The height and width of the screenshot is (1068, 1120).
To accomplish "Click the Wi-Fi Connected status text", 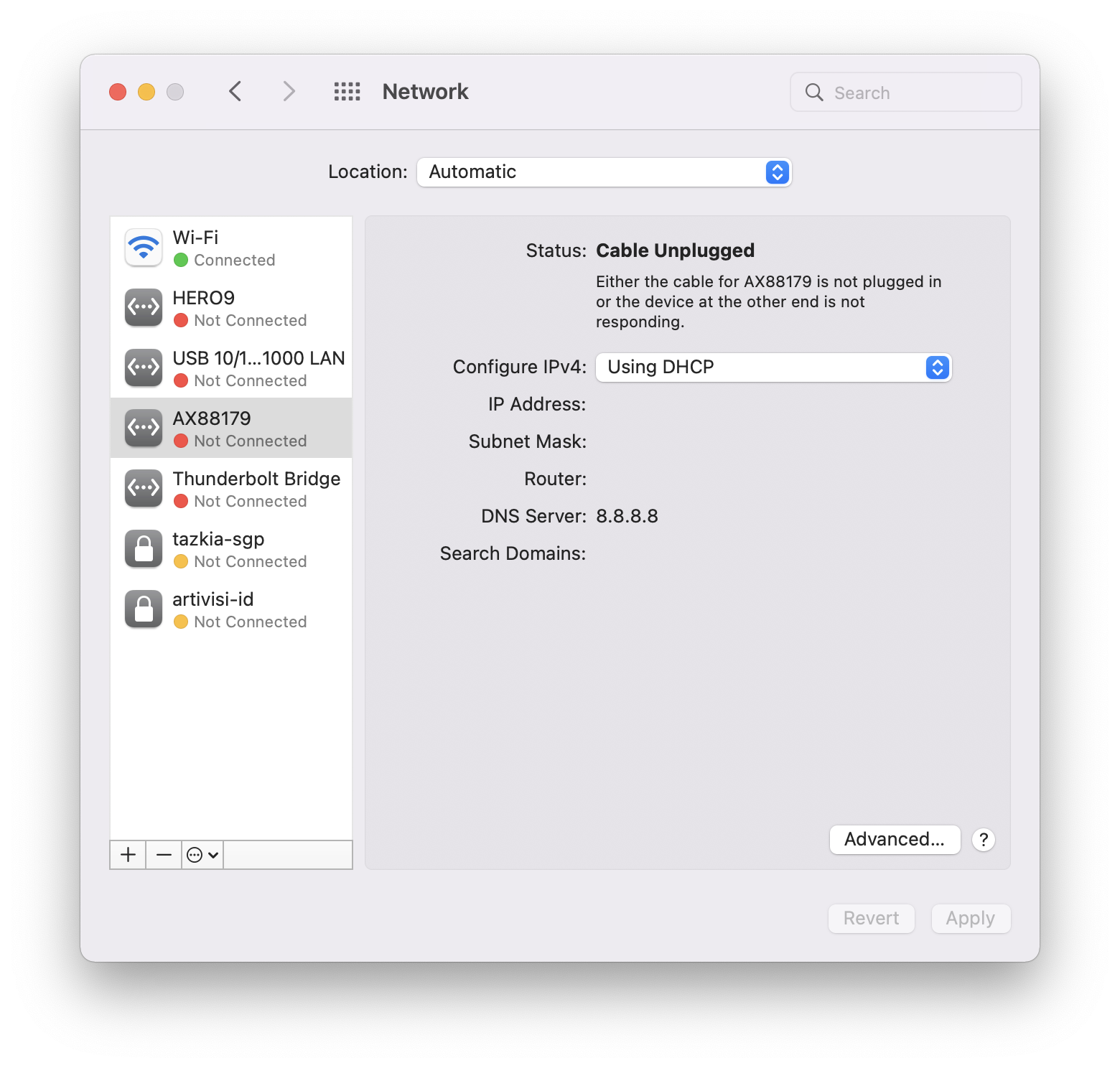I will 235,260.
